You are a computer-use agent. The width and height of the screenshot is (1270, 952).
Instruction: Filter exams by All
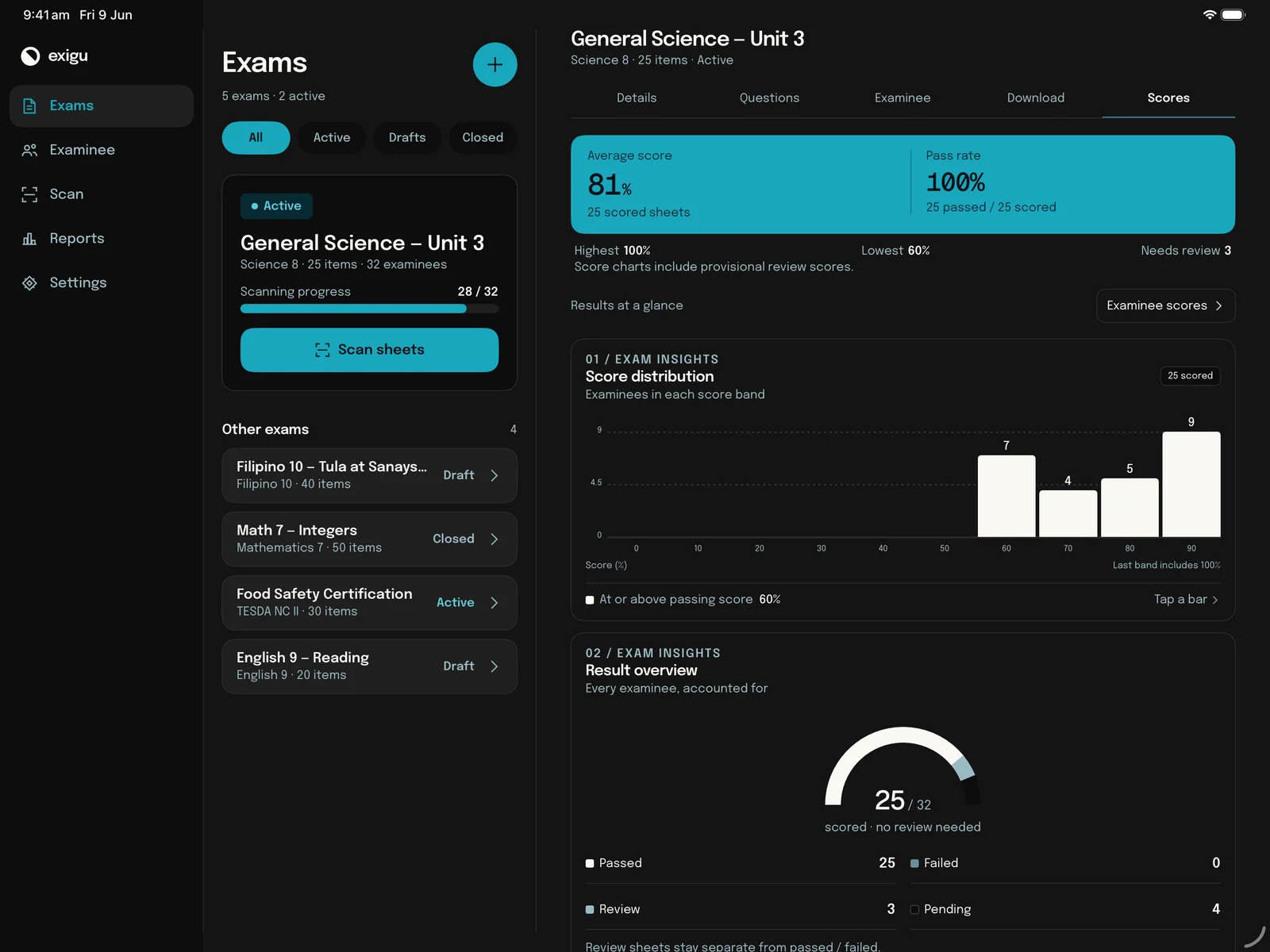256,137
